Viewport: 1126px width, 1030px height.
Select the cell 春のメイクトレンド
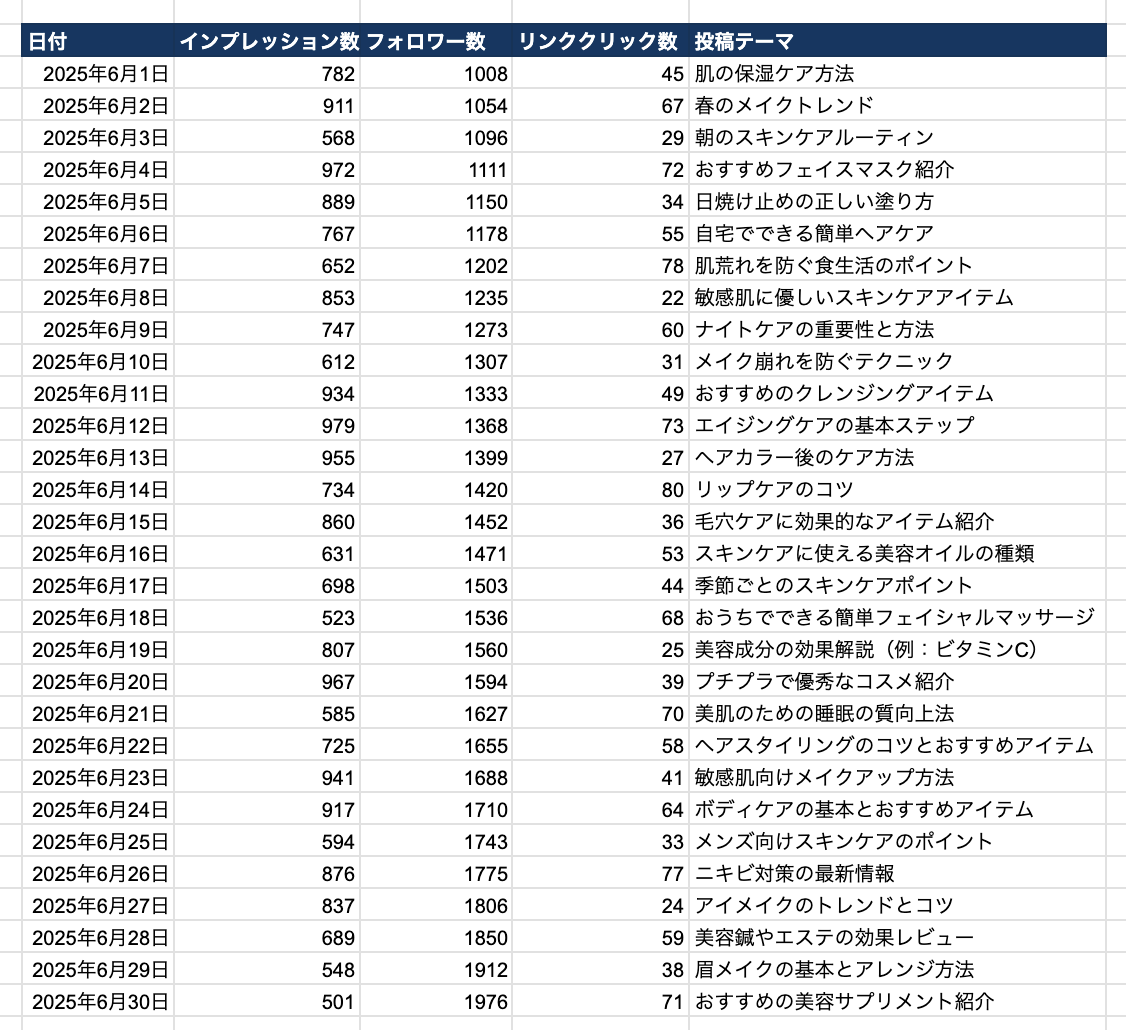pos(898,106)
